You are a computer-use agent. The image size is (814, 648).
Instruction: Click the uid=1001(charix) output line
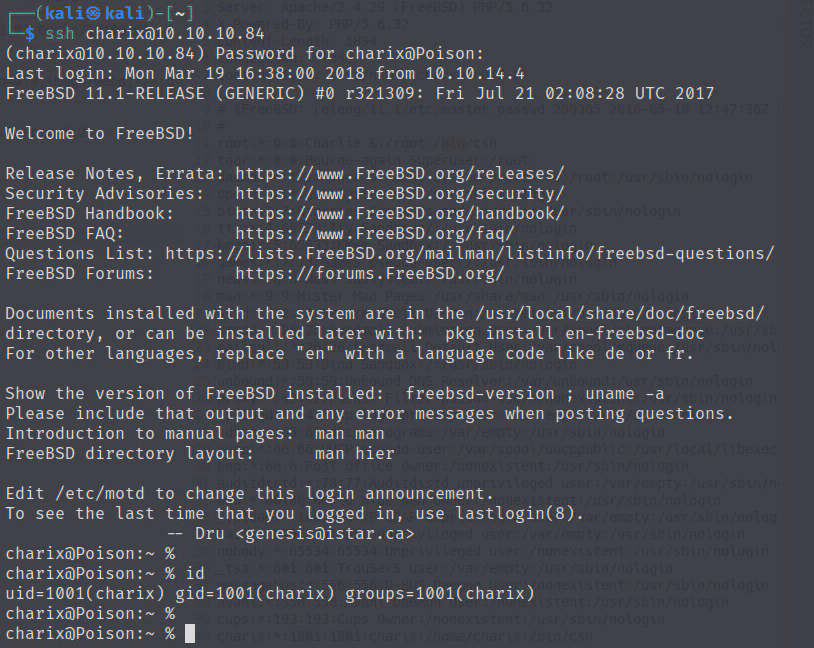pos(270,594)
